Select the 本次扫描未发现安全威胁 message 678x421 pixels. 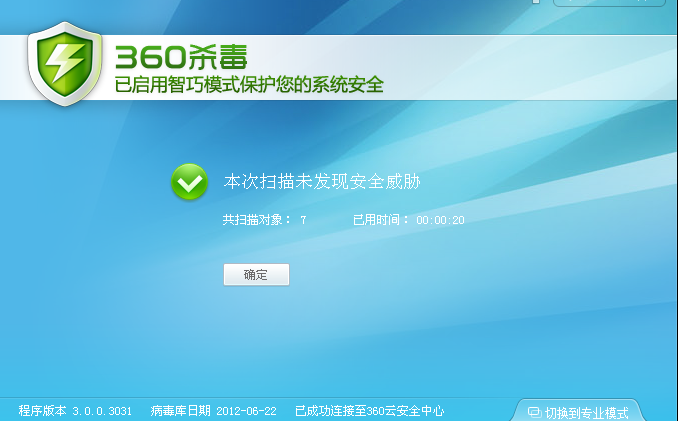click(322, 182)
